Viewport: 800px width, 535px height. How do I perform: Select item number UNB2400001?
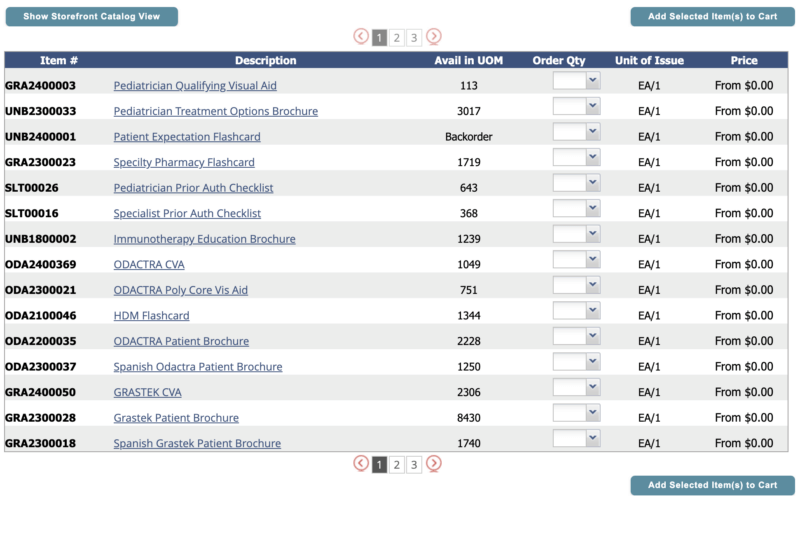[40, 137]
